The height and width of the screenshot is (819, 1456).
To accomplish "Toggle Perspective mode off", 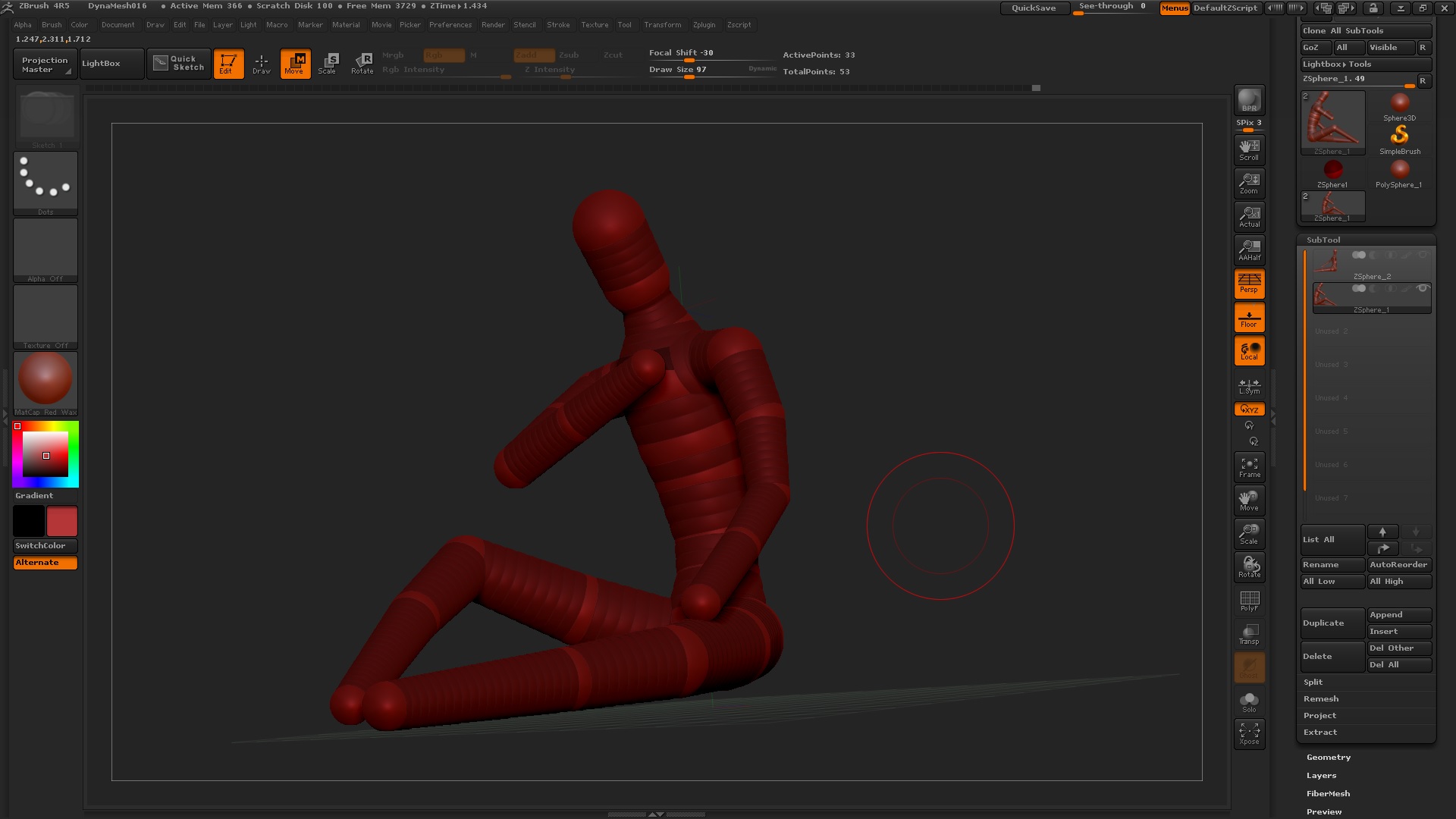I will click(x=1249, y=284).
